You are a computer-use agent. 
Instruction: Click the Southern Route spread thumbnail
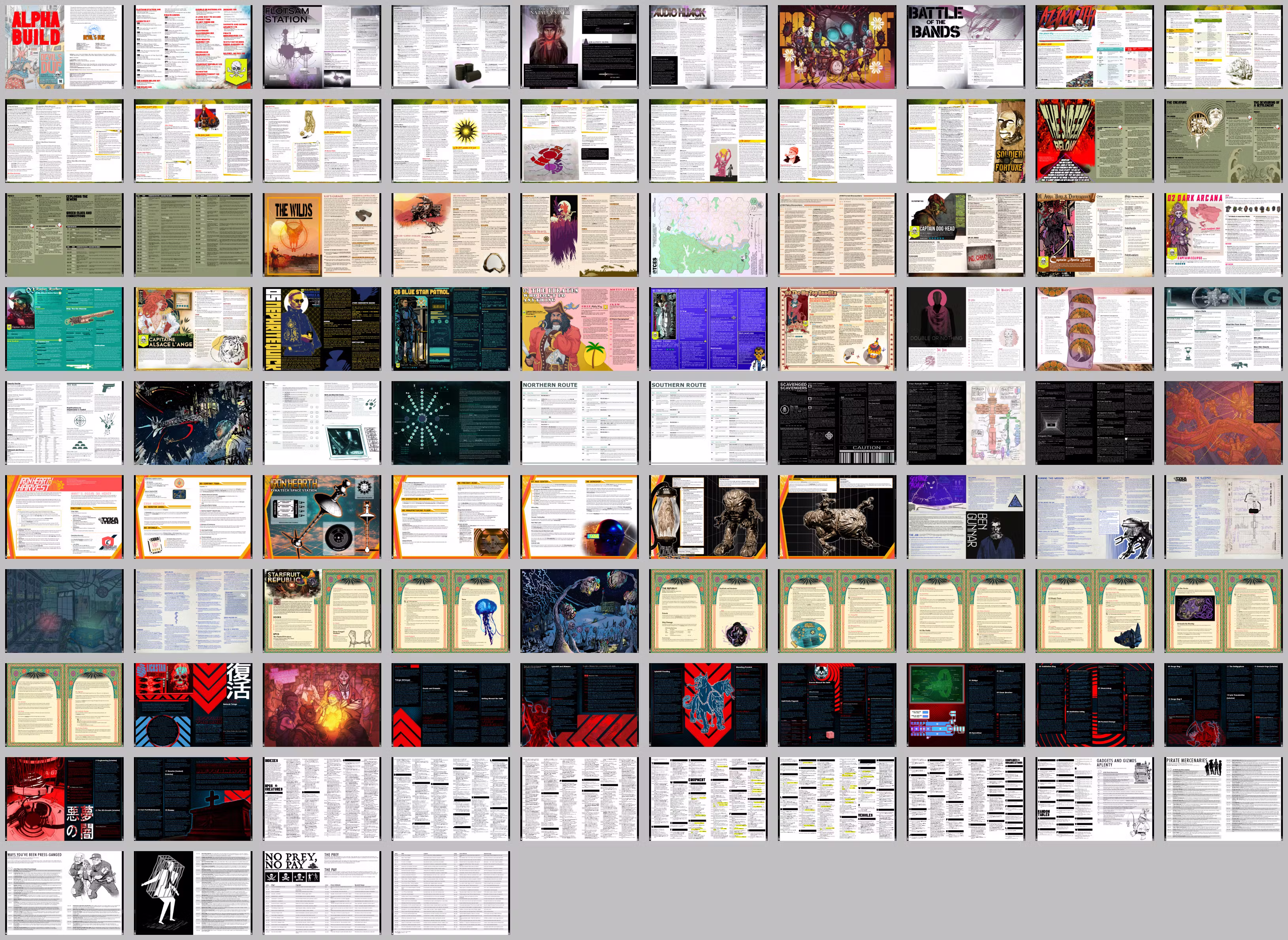pos(708,423)
